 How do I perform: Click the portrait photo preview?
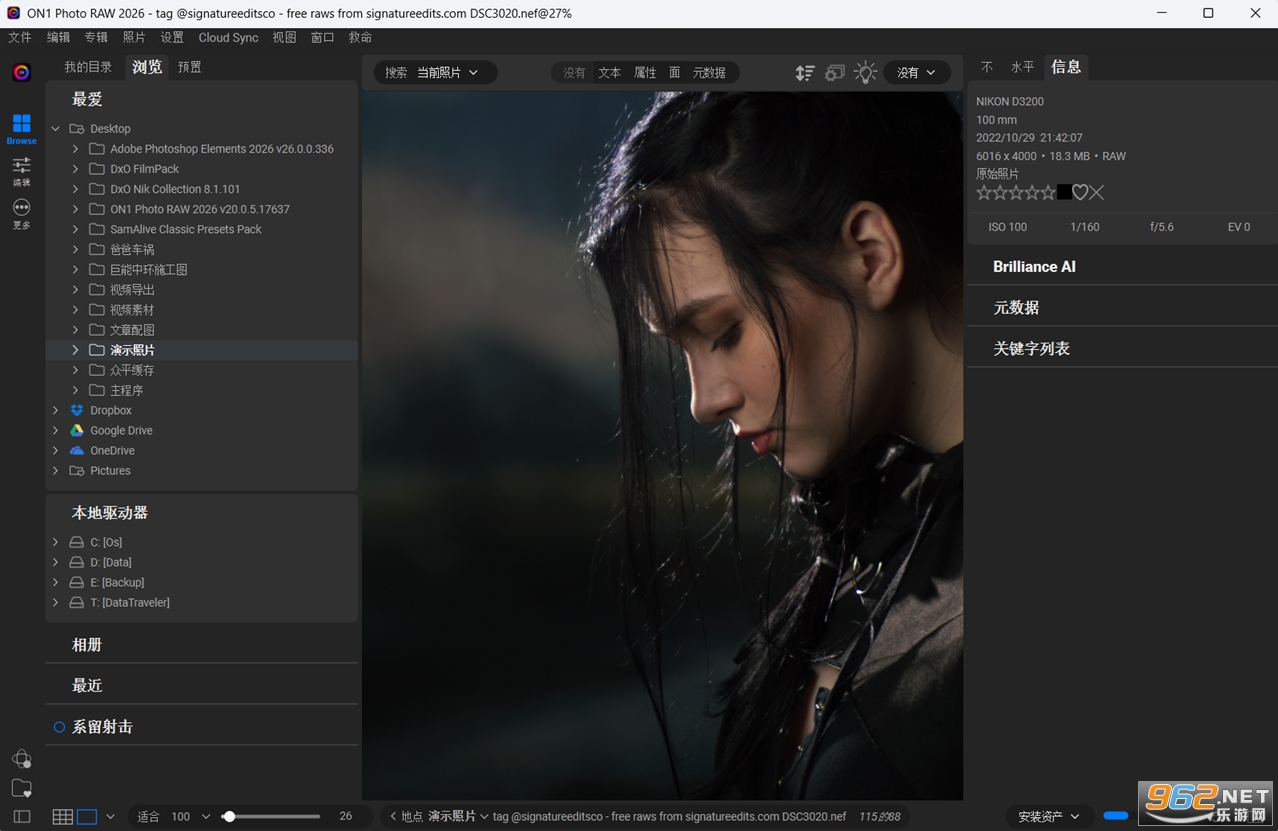[662, 445]
